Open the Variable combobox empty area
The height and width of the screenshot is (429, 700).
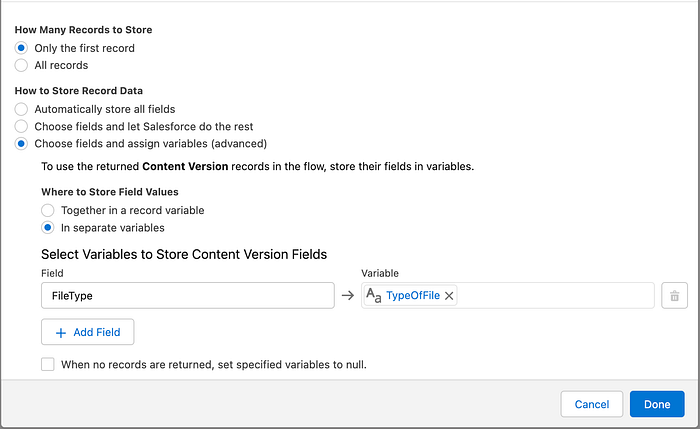point(555,295)
